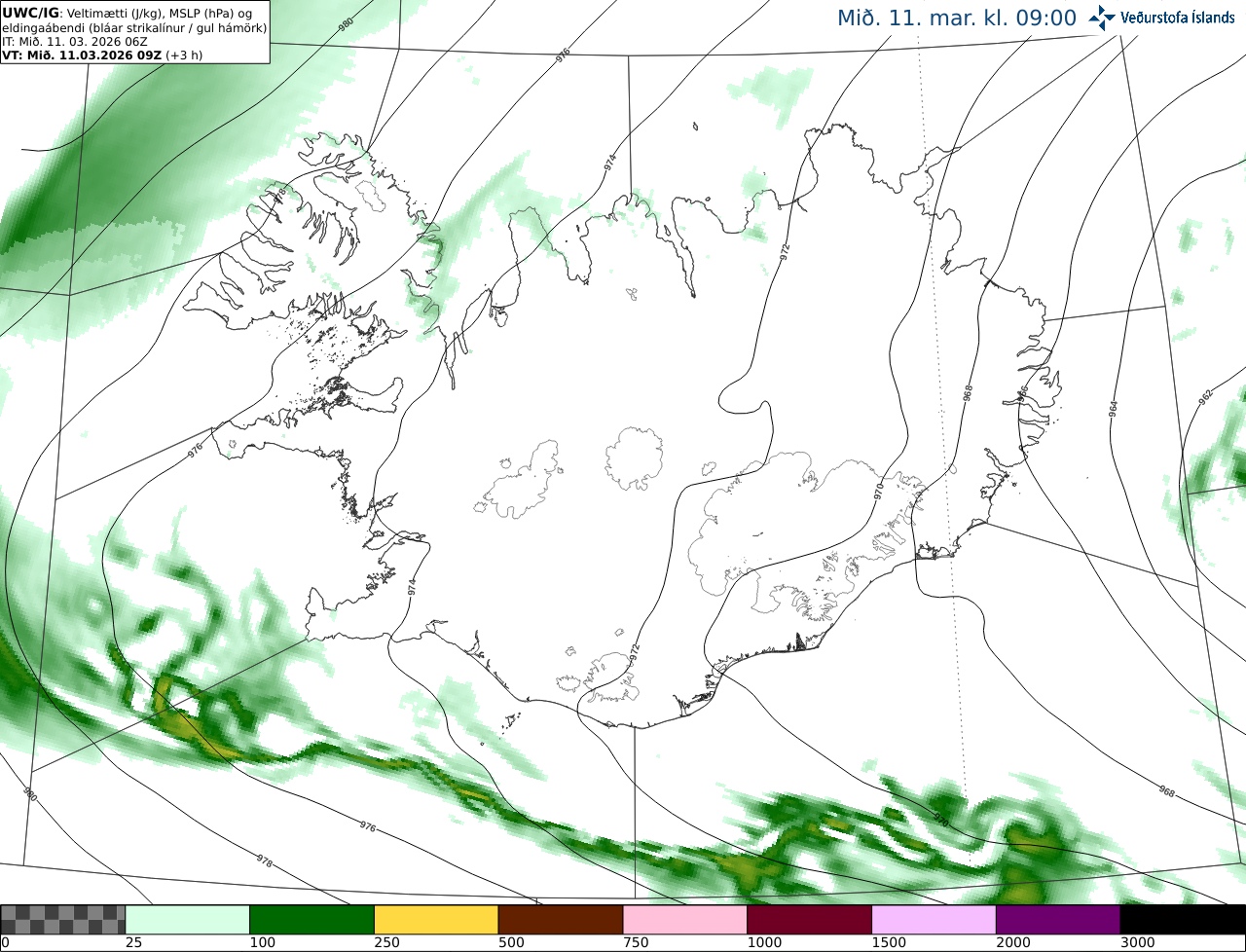The image size is (1246, 952).
Task: Select the pink 750–1000 legend swatch
Action: tap(685, 920)
